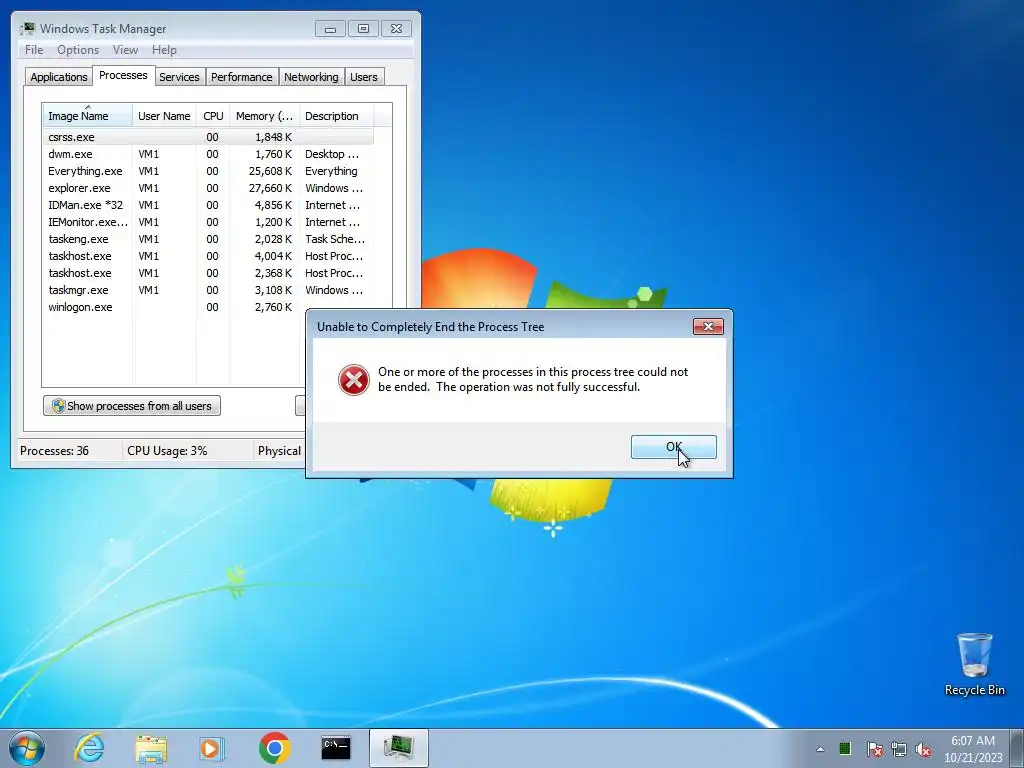Image resolution: width=1024 pixels, height=768 pixels.
Task: Click the 25,608 K memory value
Action: click(270, 171)
